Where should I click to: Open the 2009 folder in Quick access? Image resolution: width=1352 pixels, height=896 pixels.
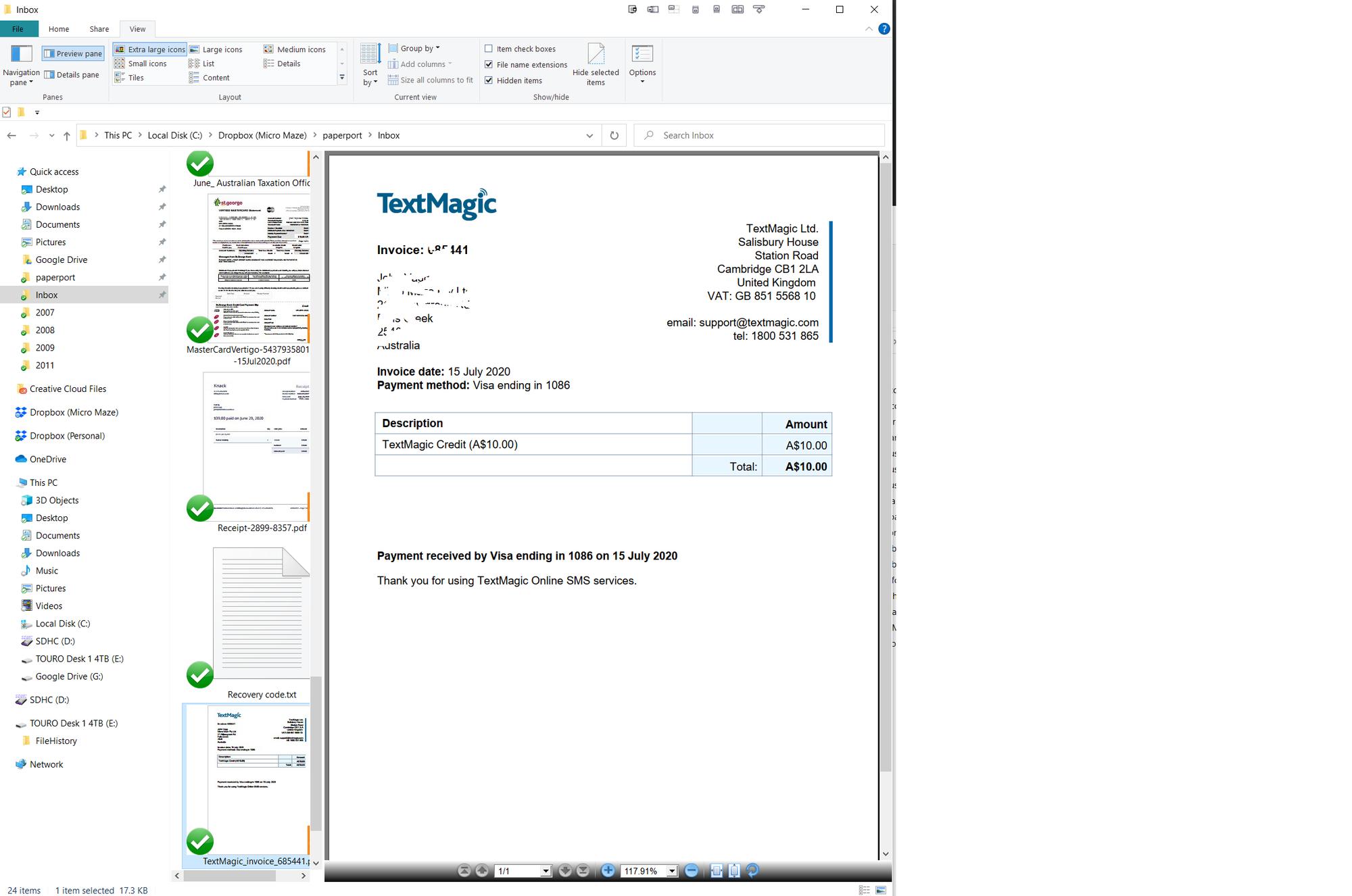point(45,347)
